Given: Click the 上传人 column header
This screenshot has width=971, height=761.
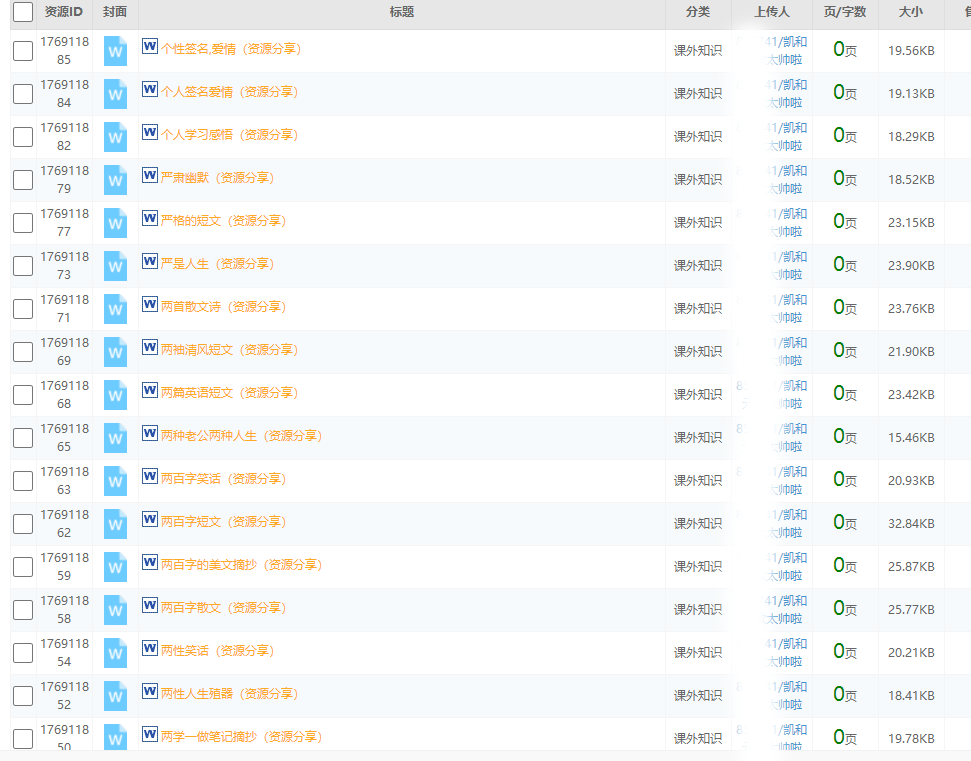Looking at the screenshot, I should pos(772,12).
